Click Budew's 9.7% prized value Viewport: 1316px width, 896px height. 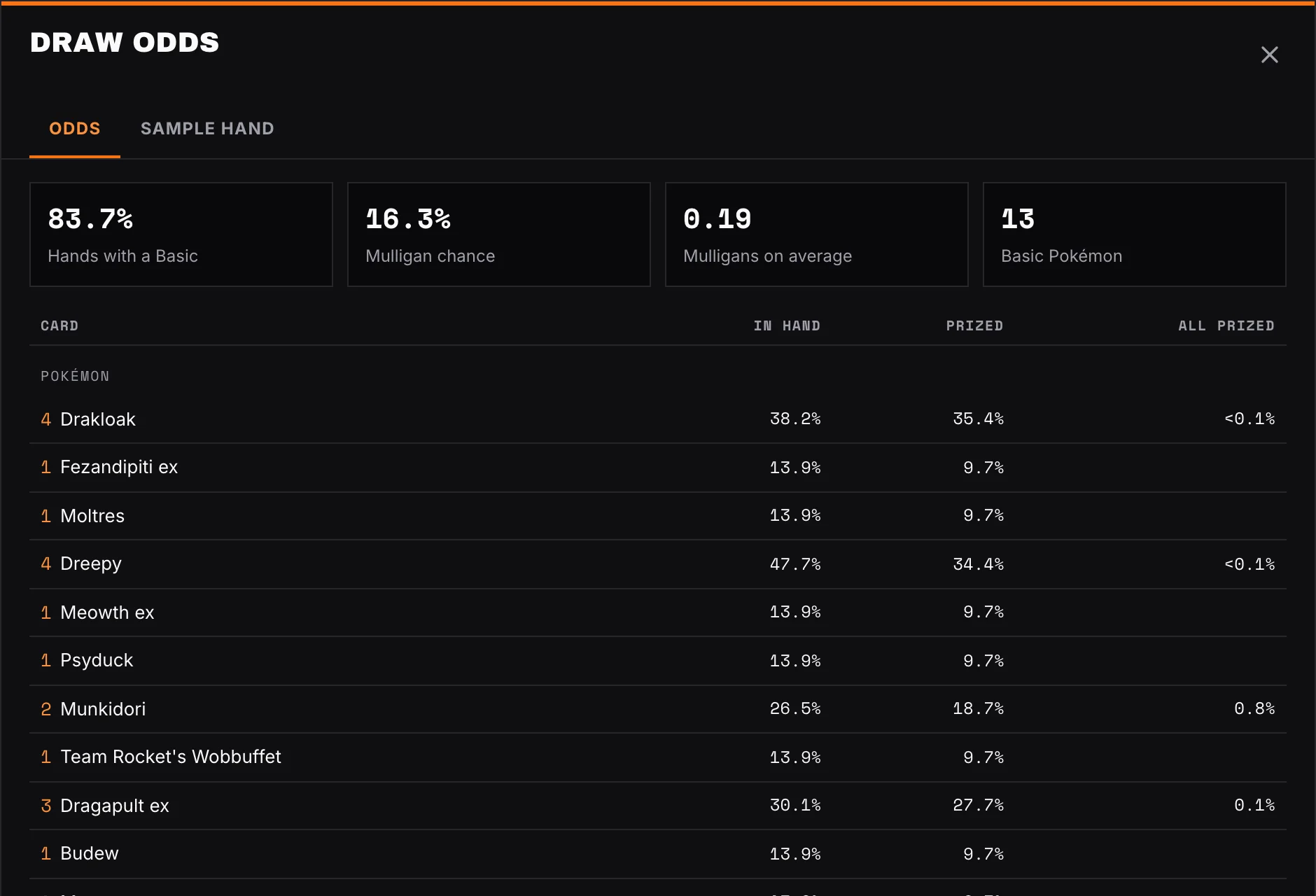983,854
